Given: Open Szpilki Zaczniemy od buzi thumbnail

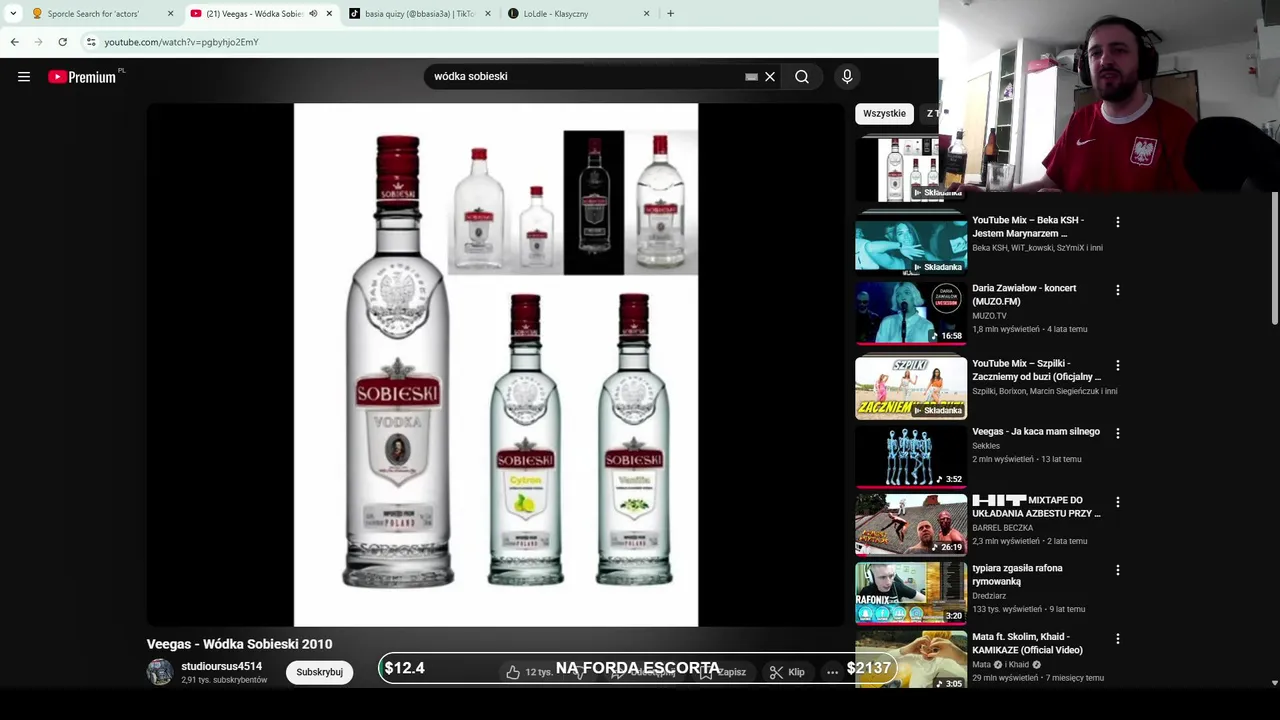Looking at the screenshot, I should [911, 388].
